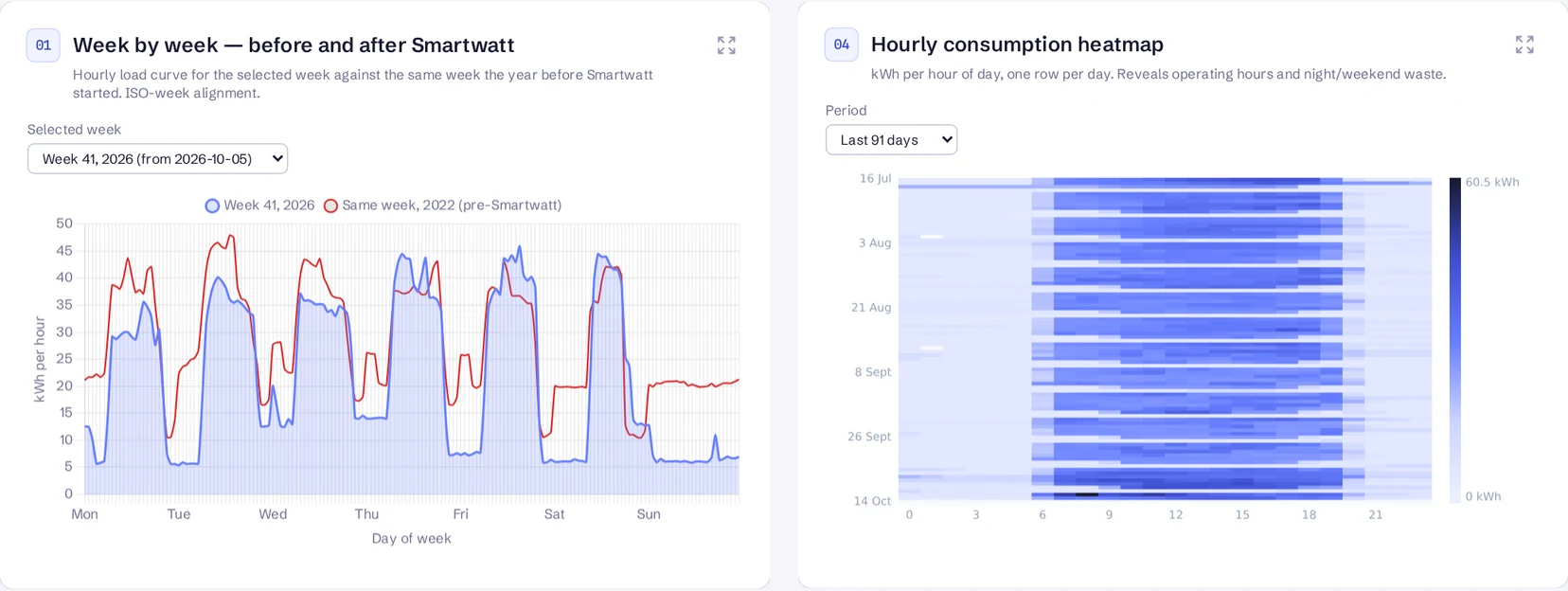The width and height of the screenshot is (1568, 591).
Task: Click the hour 6 heatmap axis label
Action: [x=1042, y=515]
